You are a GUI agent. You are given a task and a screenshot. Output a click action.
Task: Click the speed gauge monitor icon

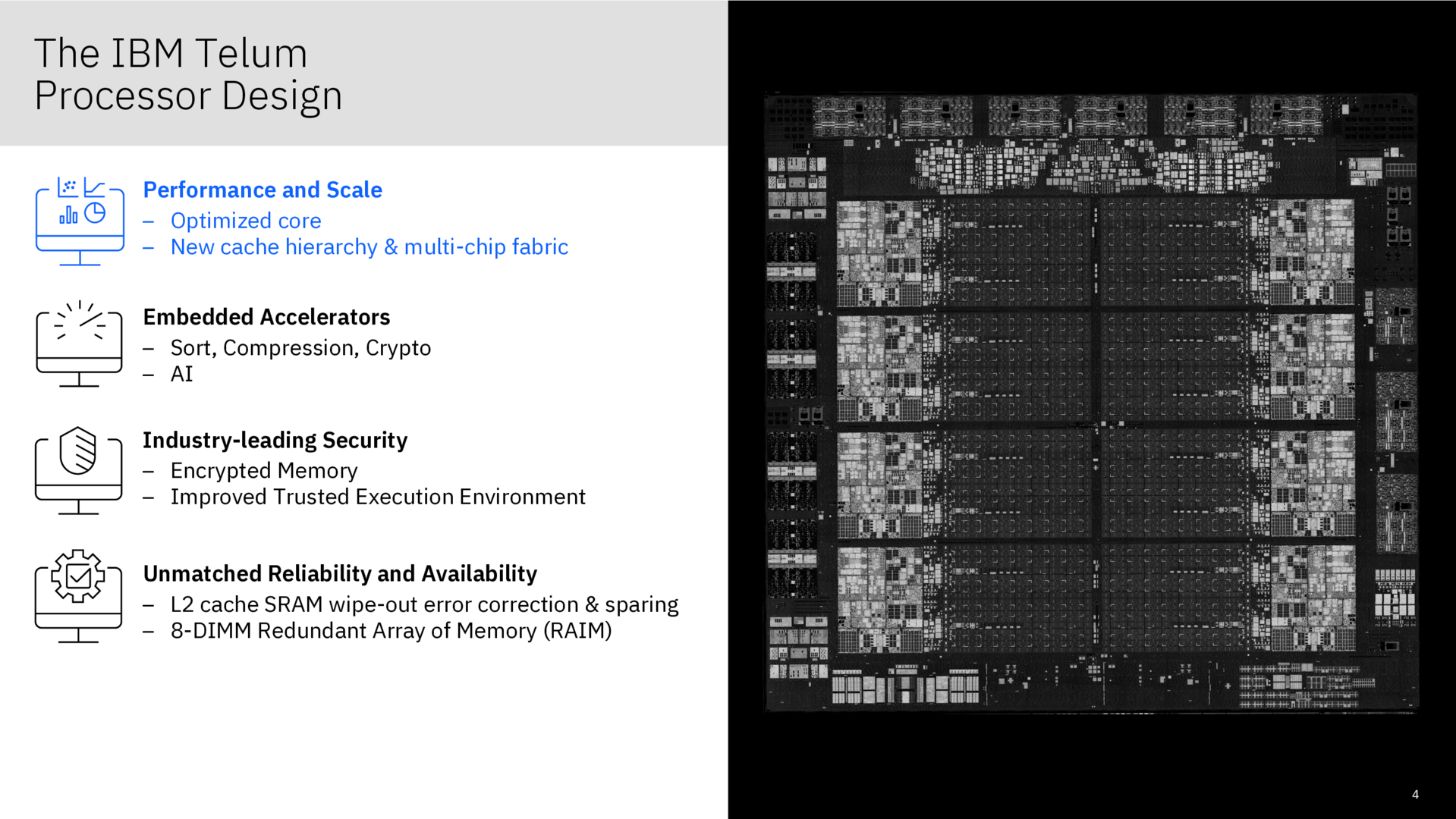(x=79, y=344)
